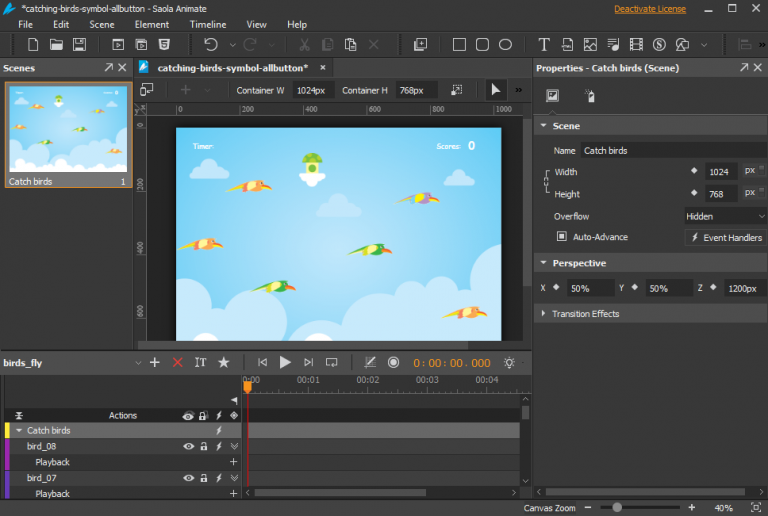Toggle auto-keyframe recording

tap(393, 362)
